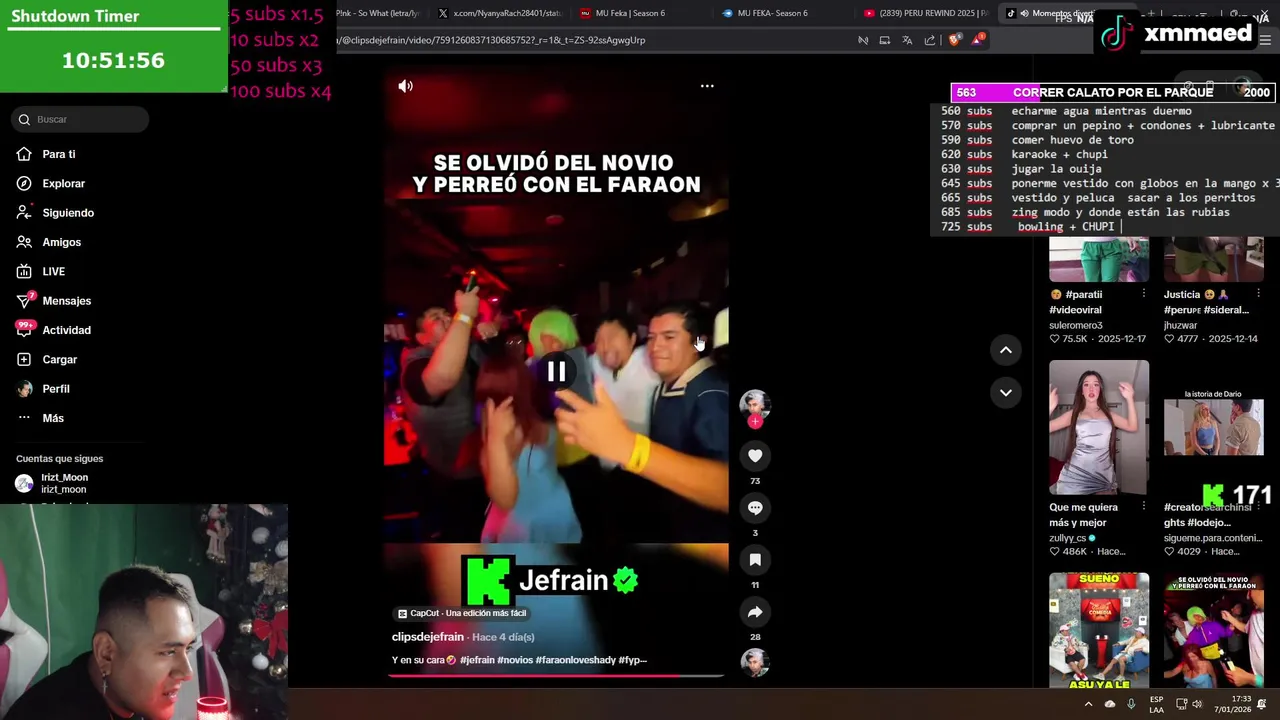Open la historia de Dario thumbnail
1280x720 pixels.
tap(1213, 427)
